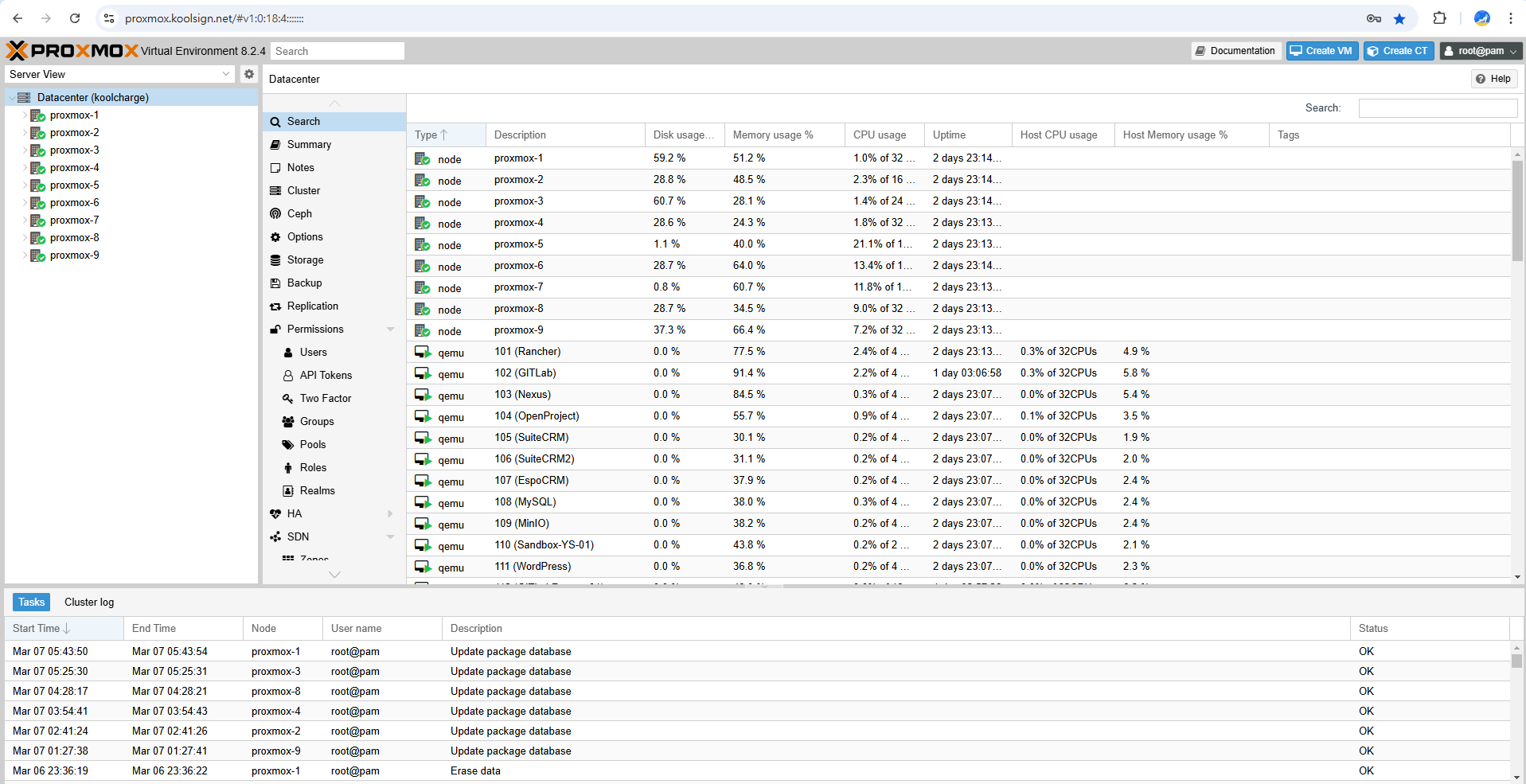Click the Backup floppy icon
This screenshot has height=784, width=1526.
(x=275, y=283)
